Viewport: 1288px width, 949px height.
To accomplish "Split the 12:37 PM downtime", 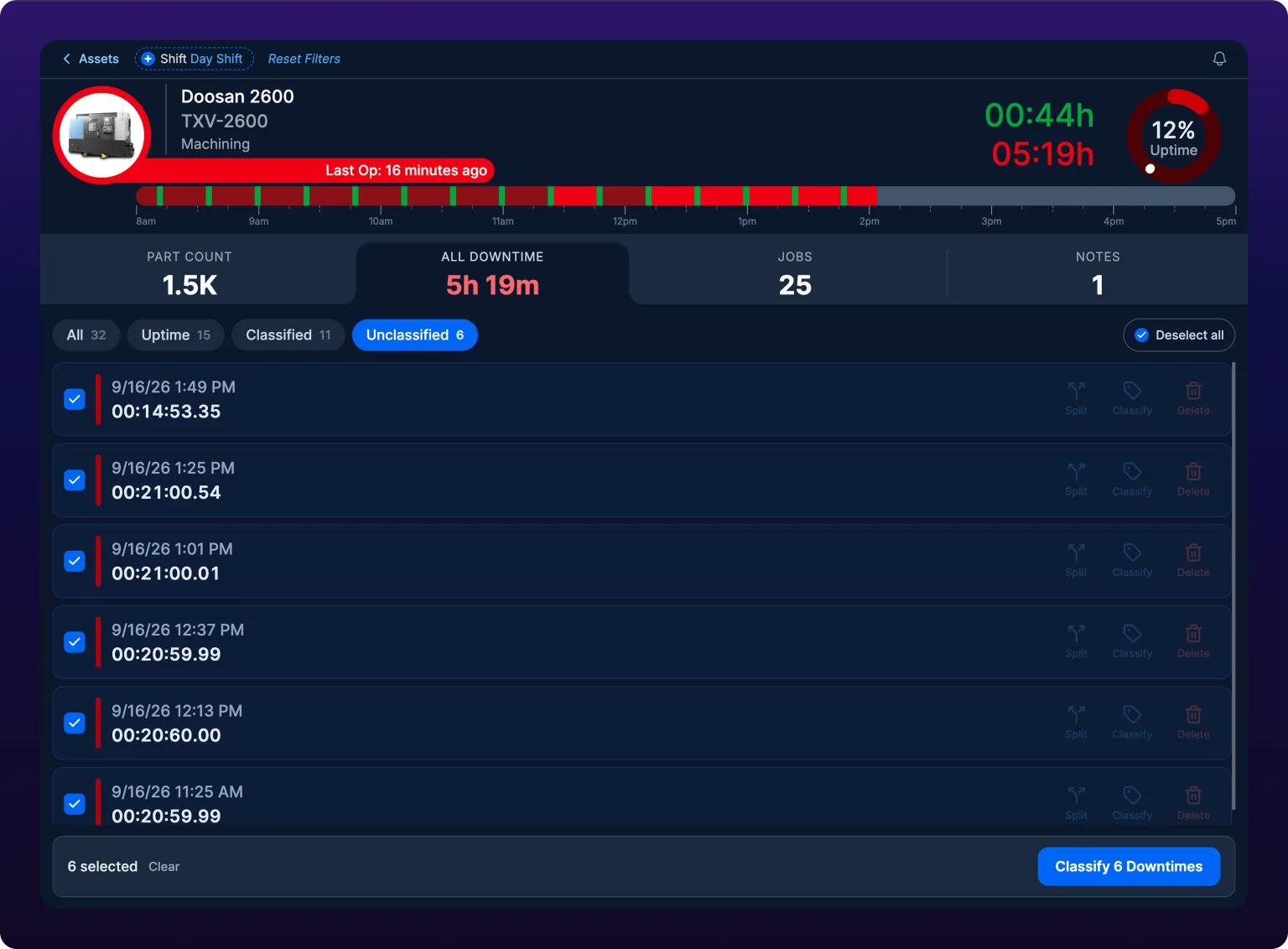I will (x=1076, y=641).
